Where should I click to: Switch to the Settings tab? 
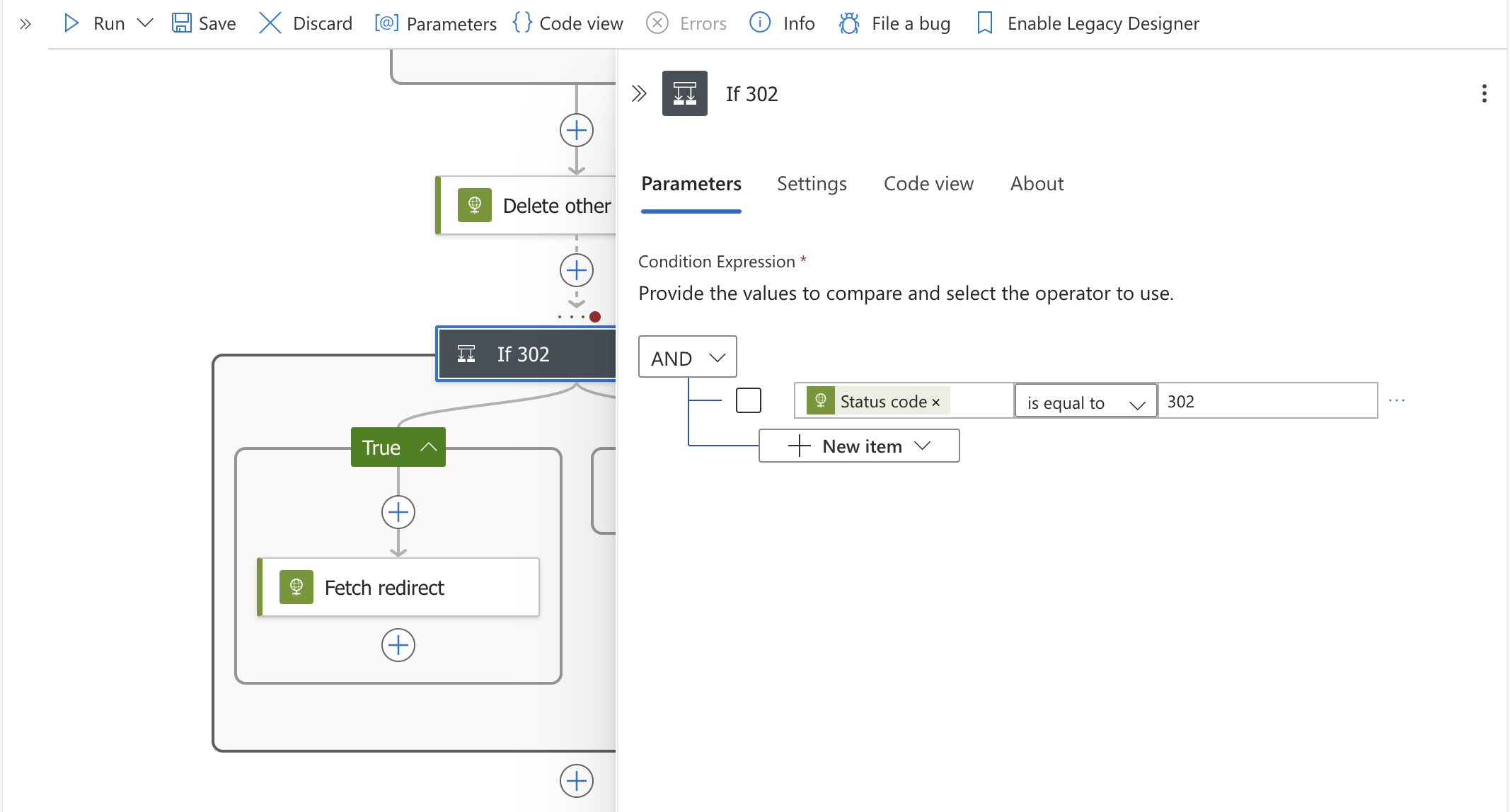tap(811, 184)
